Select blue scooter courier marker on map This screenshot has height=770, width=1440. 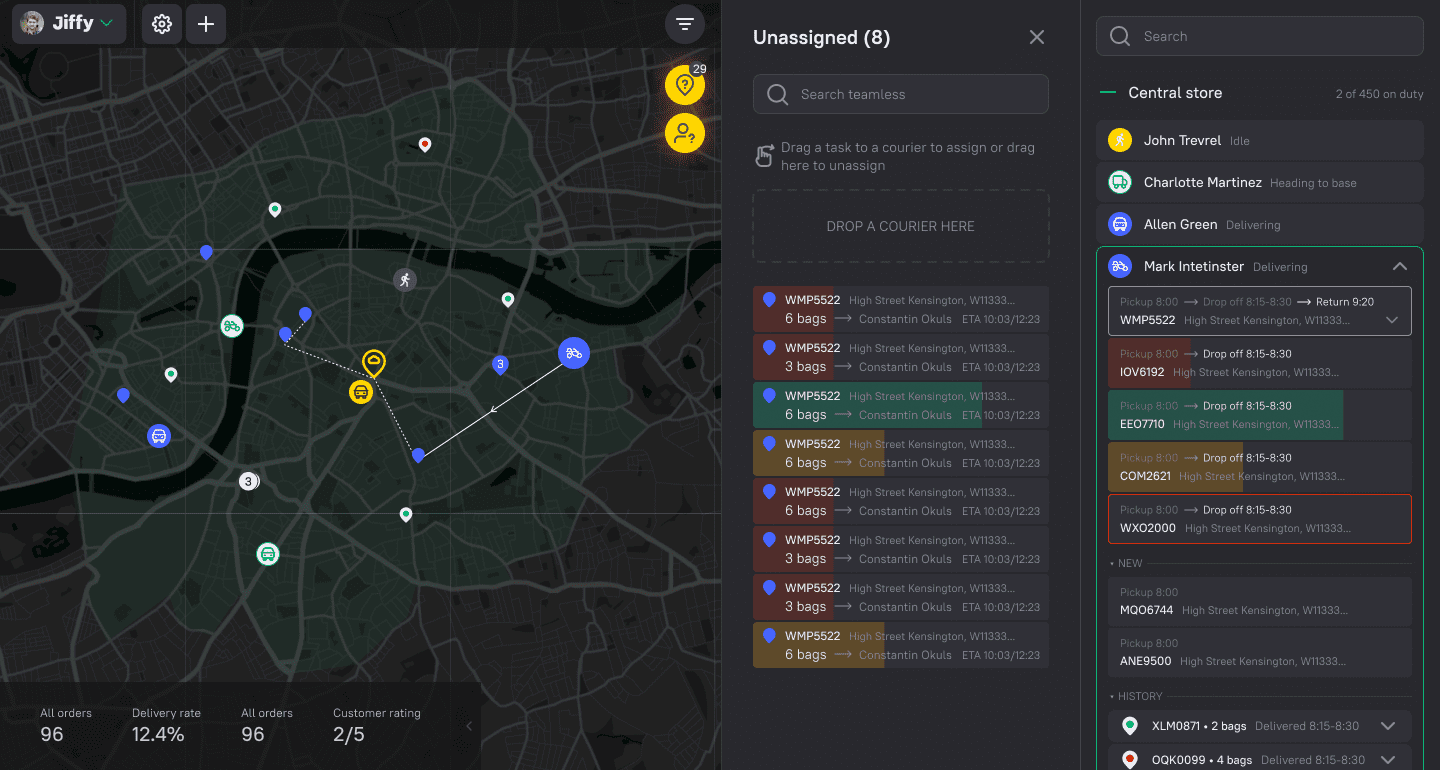[573, 352]
